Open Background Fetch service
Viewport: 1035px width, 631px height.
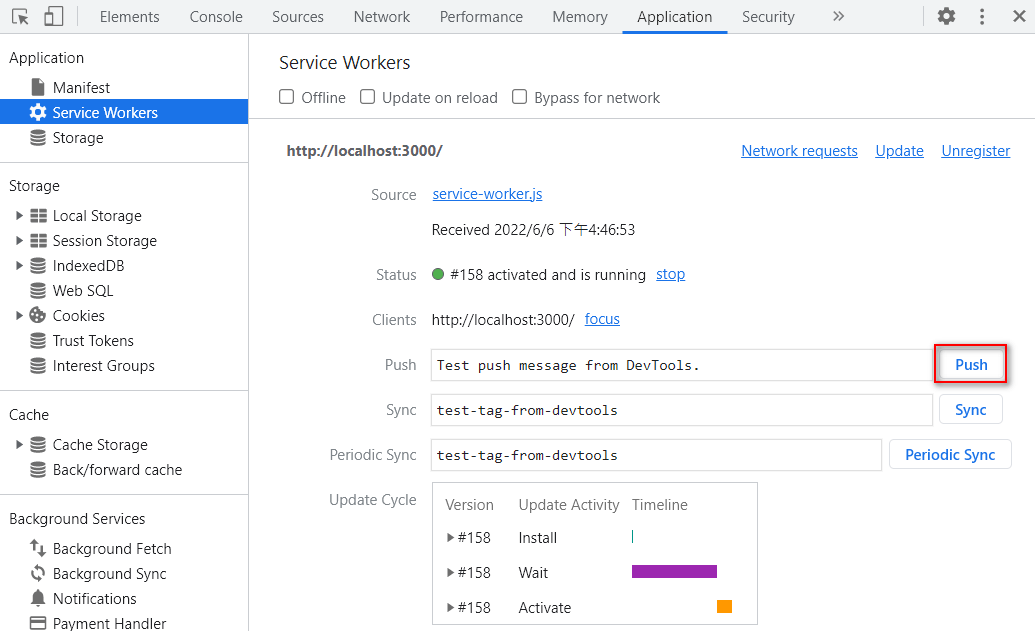coord(111,549)
